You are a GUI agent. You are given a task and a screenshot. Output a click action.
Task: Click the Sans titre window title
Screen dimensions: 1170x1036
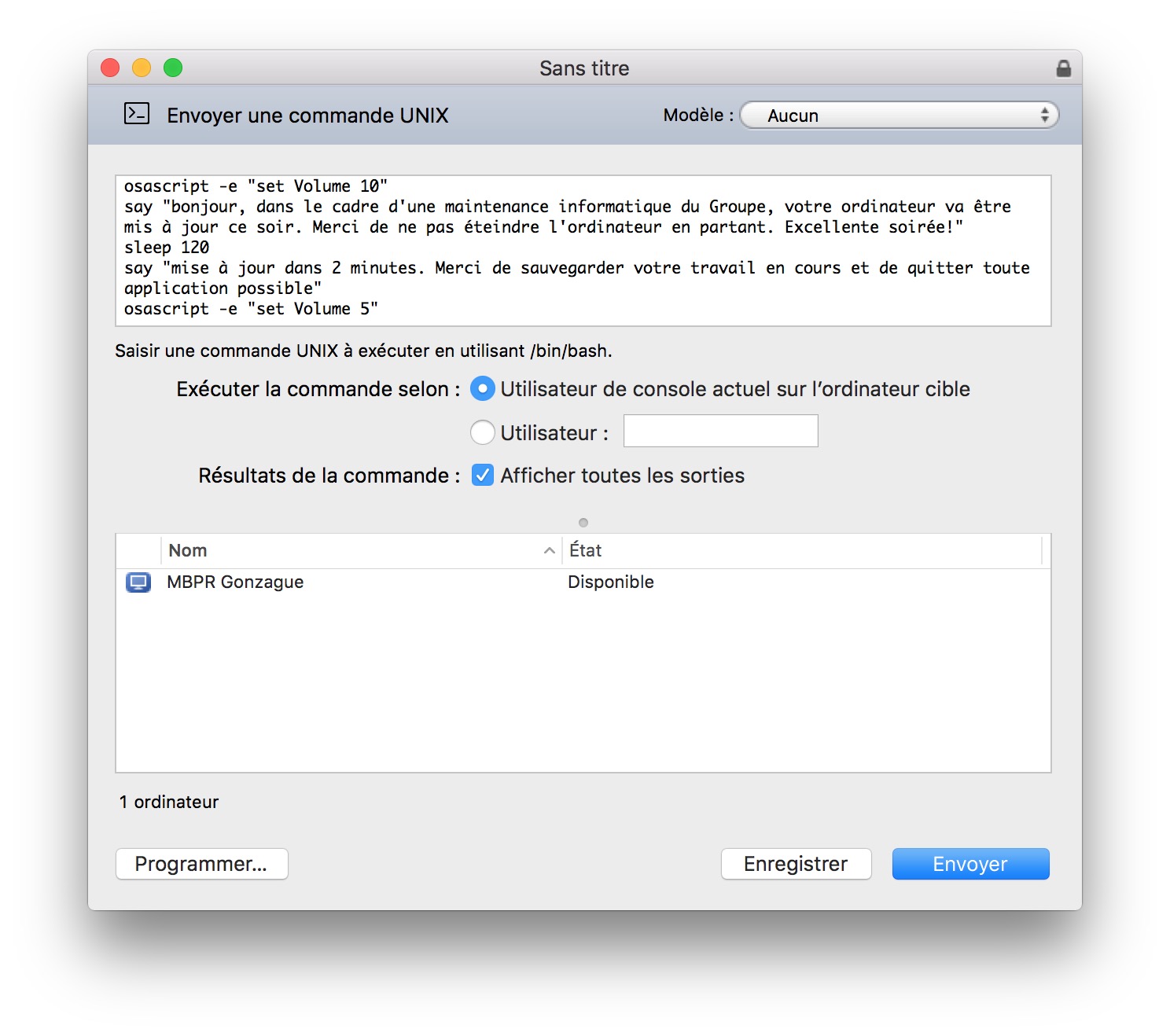tap(583, 68)
